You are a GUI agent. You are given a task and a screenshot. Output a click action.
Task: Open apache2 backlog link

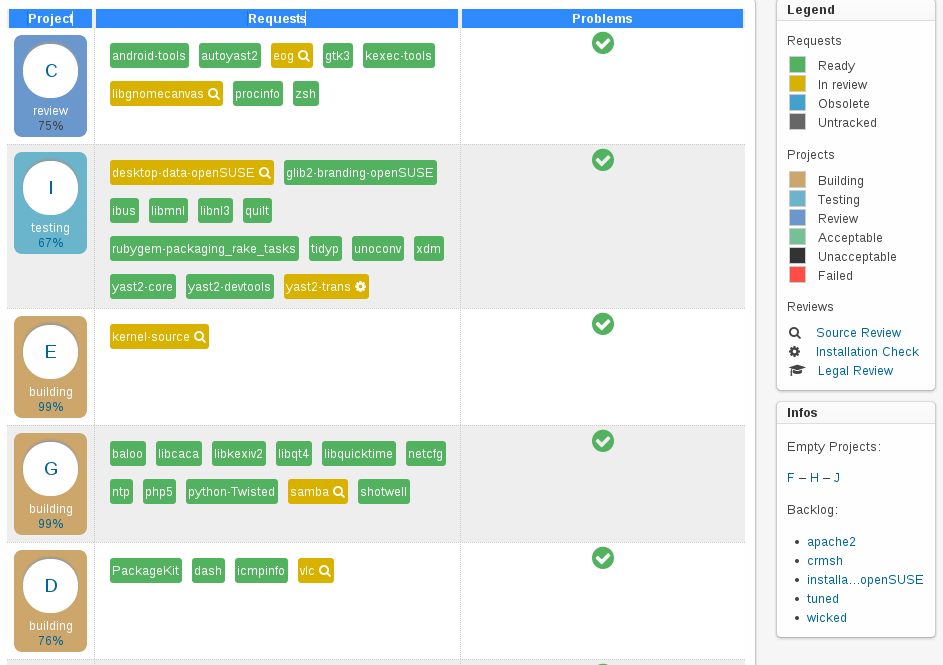coord(831,542)
